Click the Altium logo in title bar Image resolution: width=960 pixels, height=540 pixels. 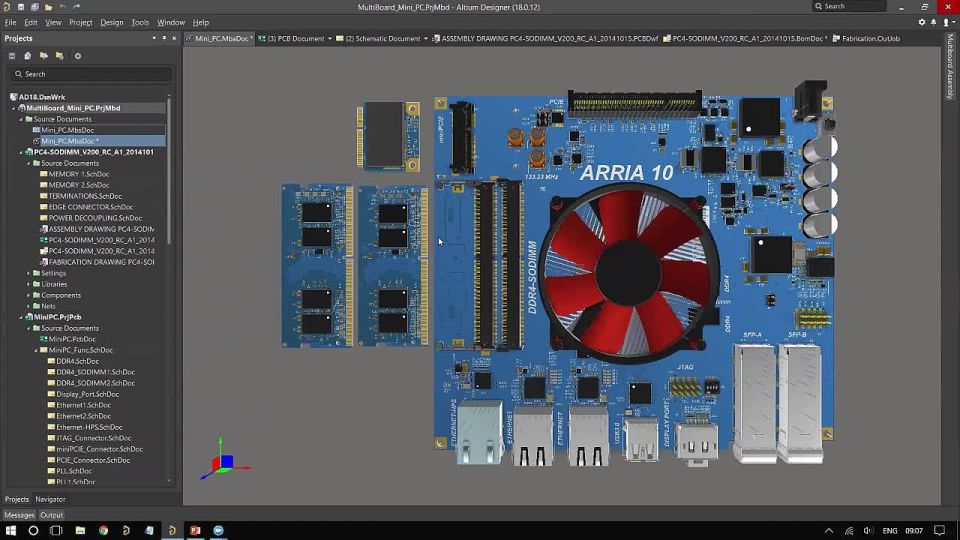[x=7, y=7]
